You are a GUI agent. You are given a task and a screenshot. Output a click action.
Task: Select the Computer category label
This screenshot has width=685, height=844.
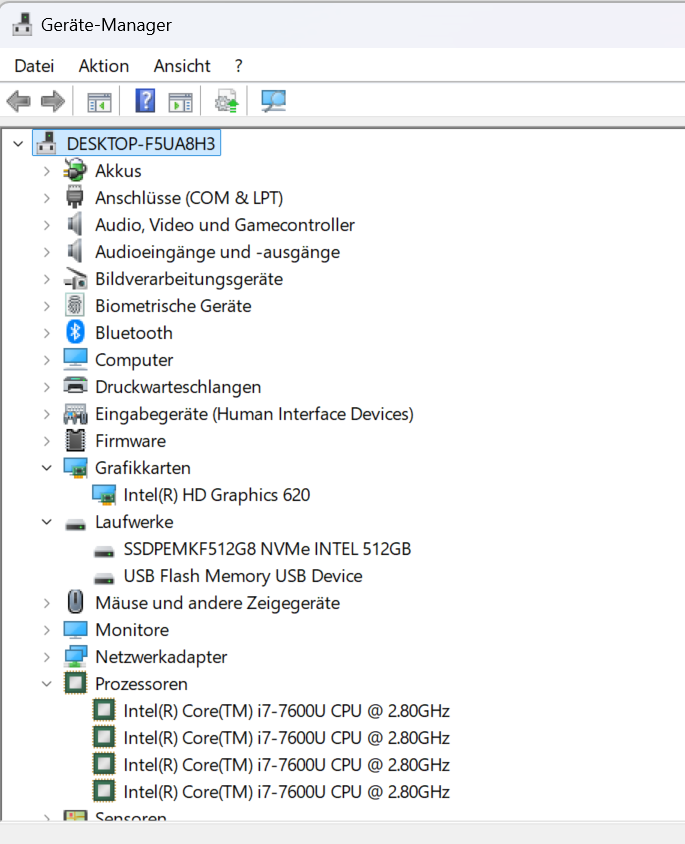[134, 360]
